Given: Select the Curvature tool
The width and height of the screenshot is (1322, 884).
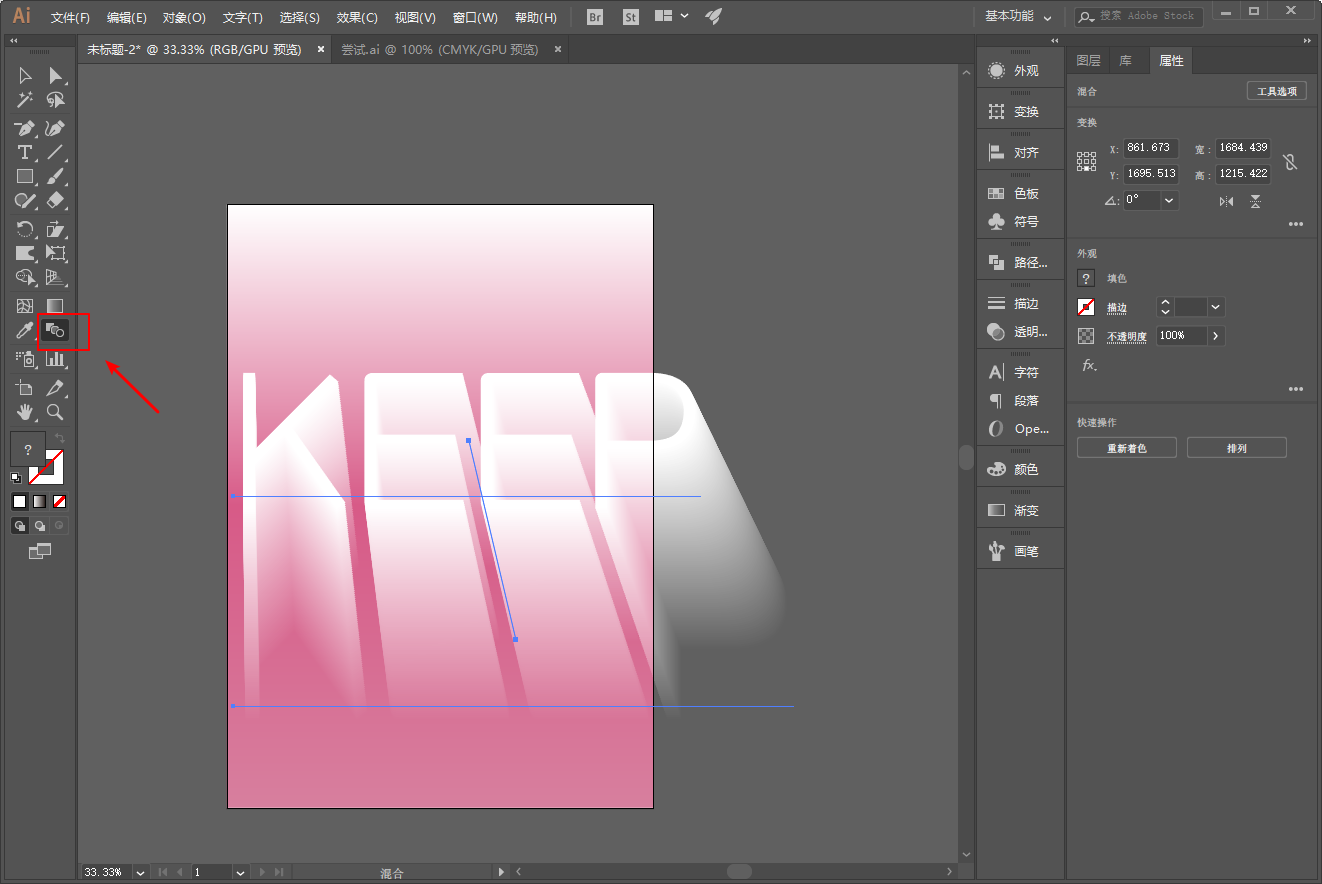Looking at the screenshot, I should pos(56,128).
